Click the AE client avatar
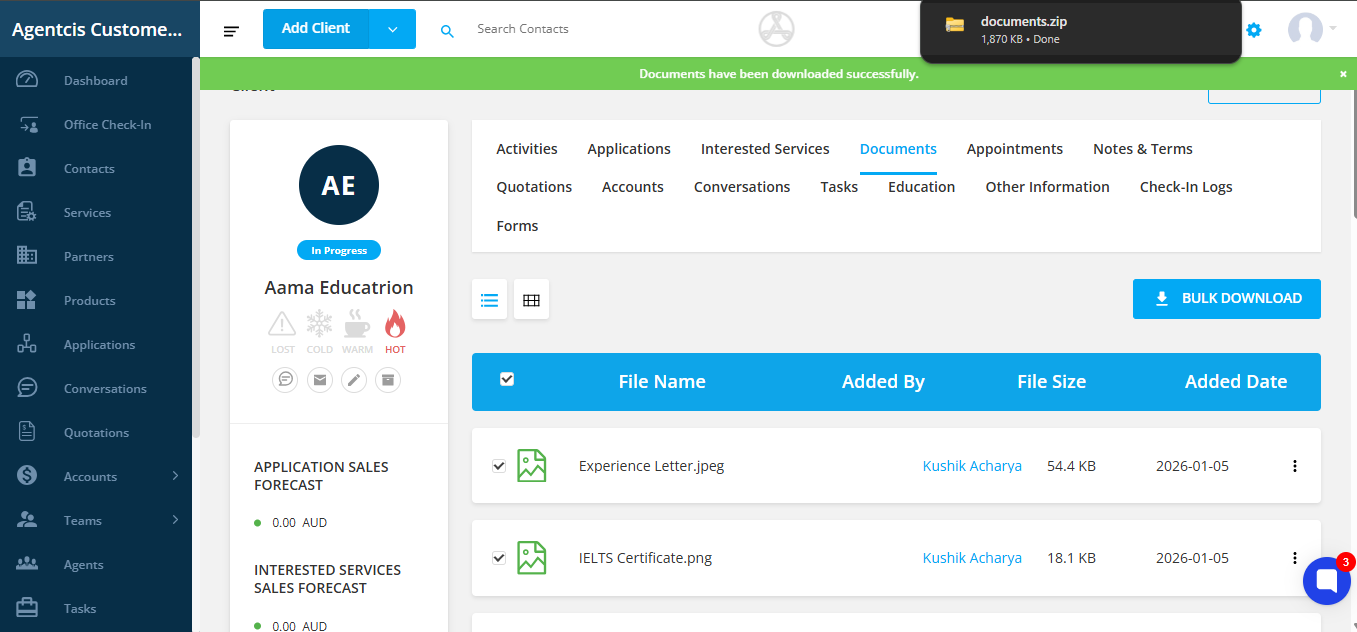This screenshot has height=632, width=1357. [x=339, y=185]
